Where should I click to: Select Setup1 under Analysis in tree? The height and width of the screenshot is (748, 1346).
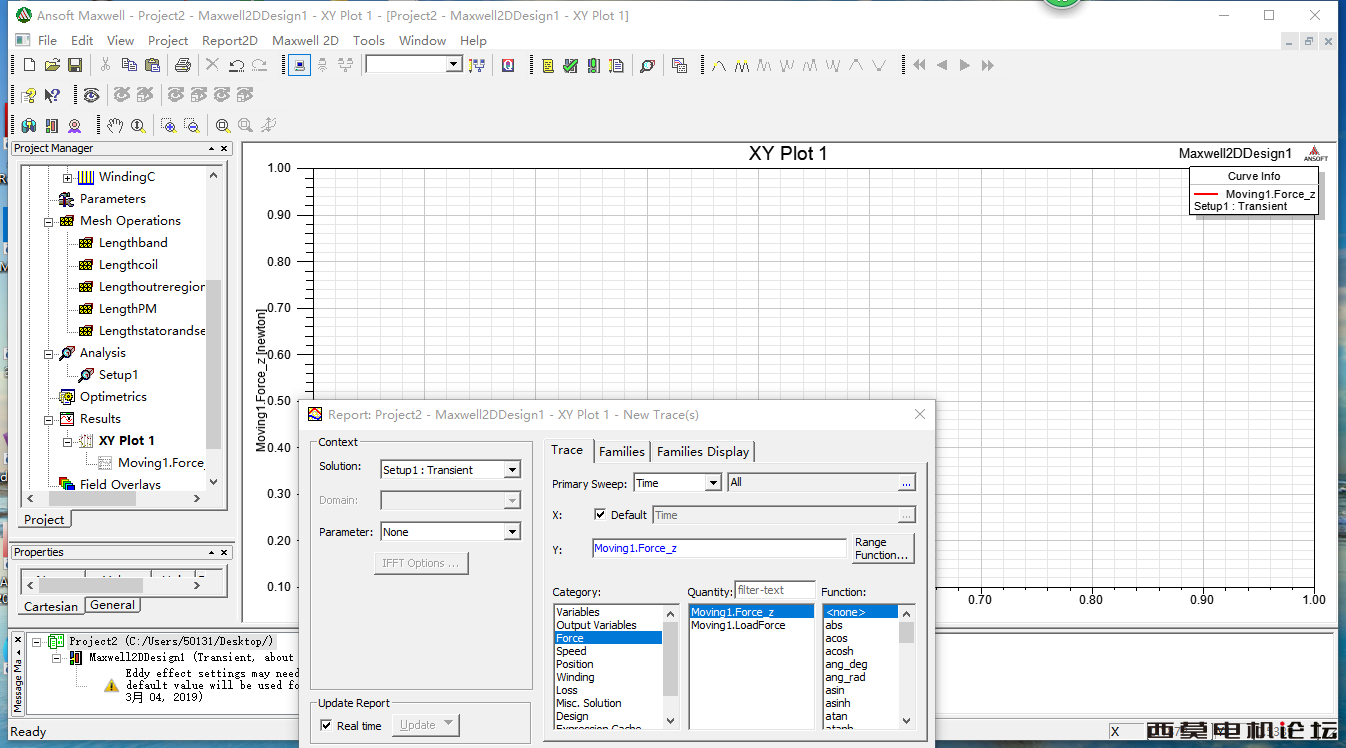tap(118, 375)
